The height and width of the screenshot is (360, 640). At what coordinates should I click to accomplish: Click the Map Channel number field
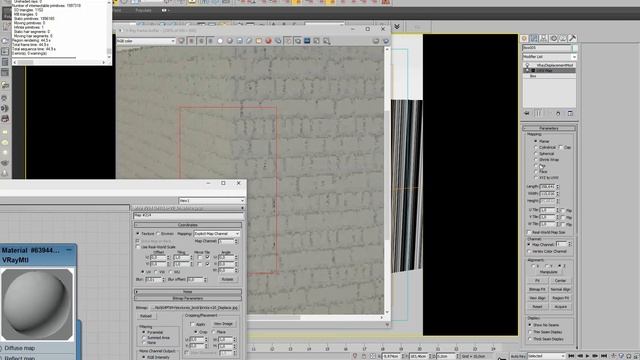pyautogui.click(x=562, y=244)
